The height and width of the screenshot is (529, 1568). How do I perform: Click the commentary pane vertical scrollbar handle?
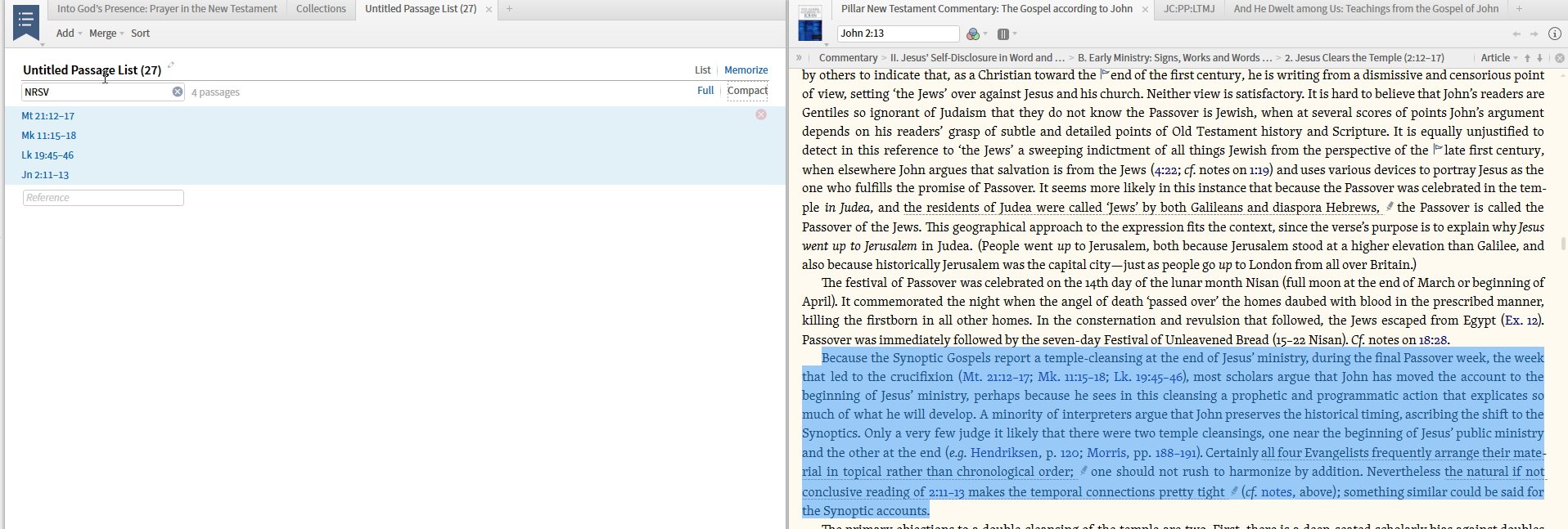[x=1564, y=244]
